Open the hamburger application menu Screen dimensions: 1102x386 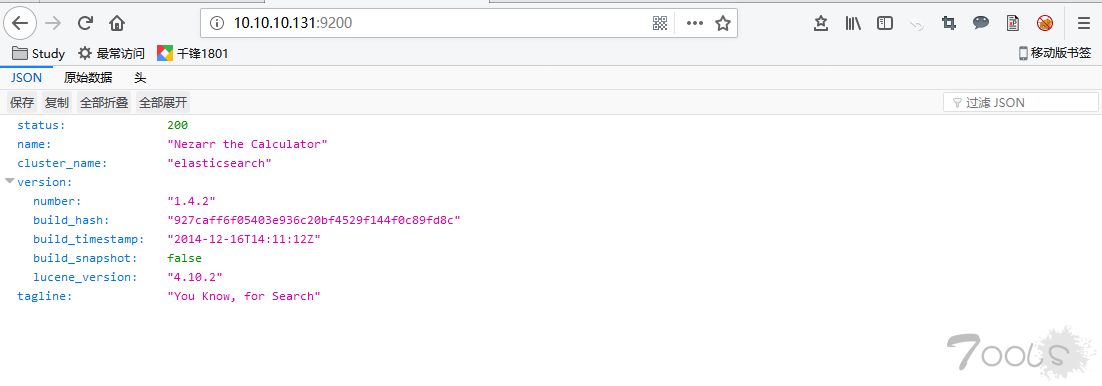coord(1084,23)
